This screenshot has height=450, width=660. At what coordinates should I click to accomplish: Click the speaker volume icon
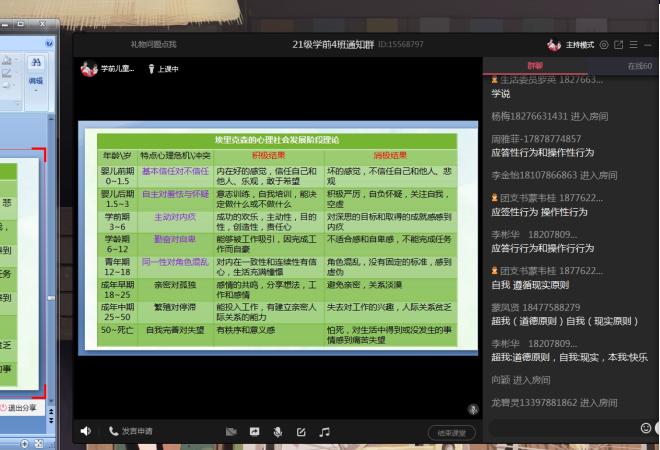pyautogui.click(x=86, y=432)
